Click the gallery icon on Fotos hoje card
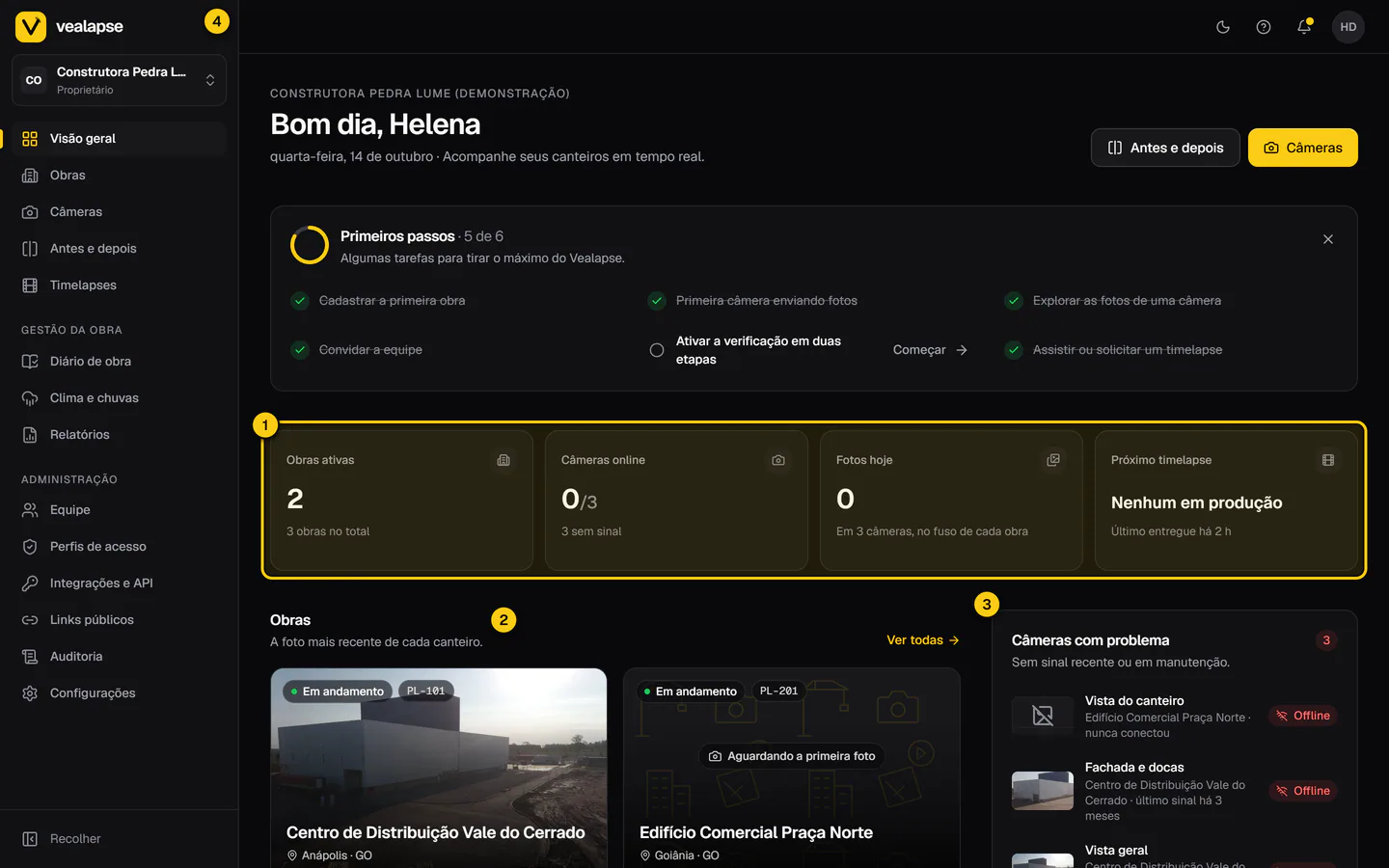 (1053, 460)
